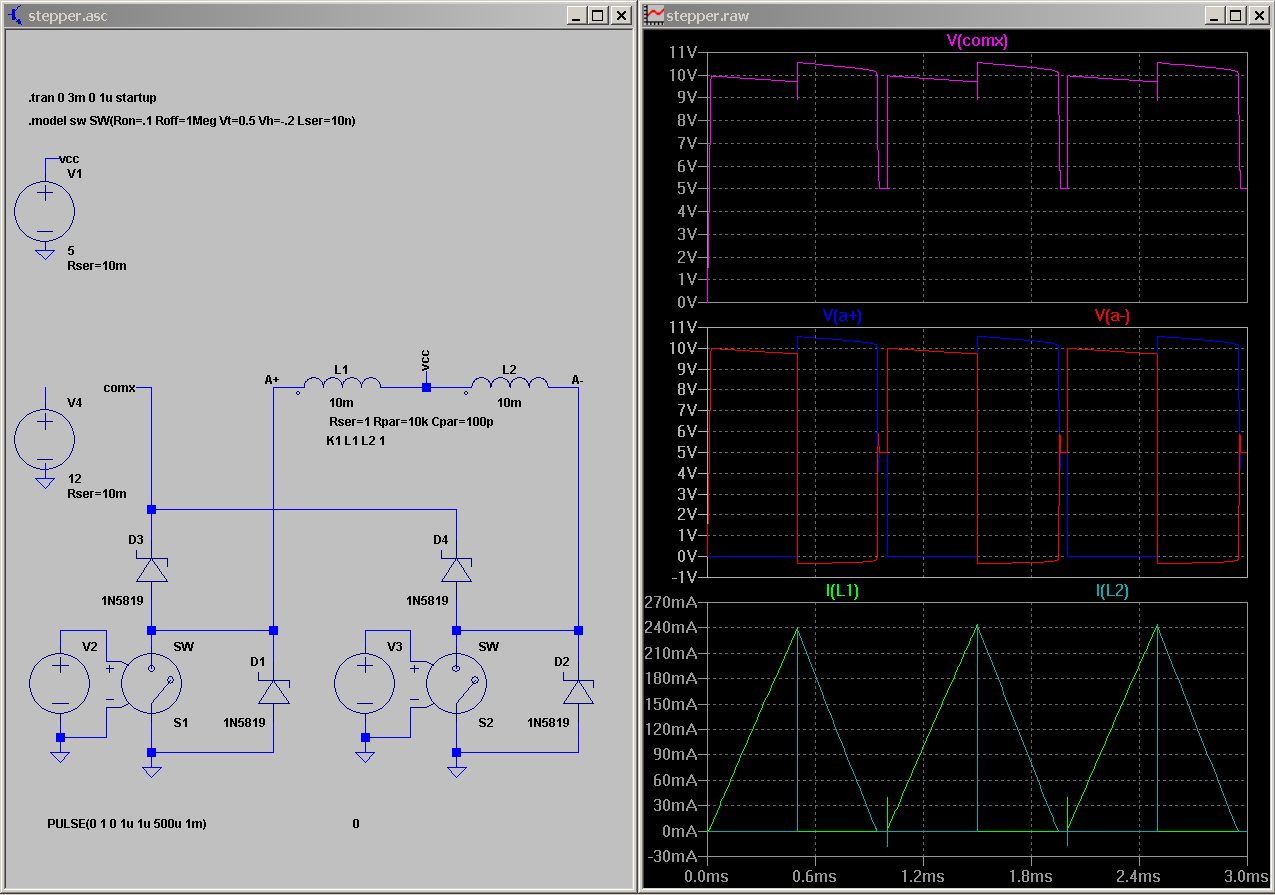Select the V4 12V source symbol

coord(44,438)
